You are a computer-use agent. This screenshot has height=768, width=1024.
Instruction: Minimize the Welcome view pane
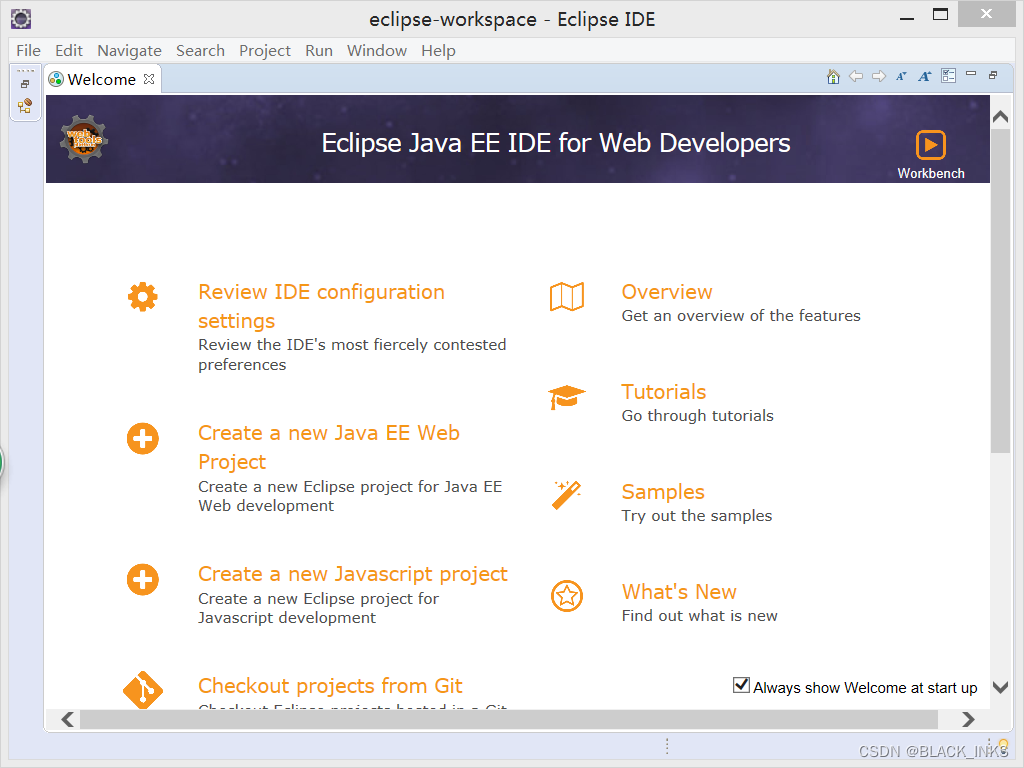pos(971,74)
